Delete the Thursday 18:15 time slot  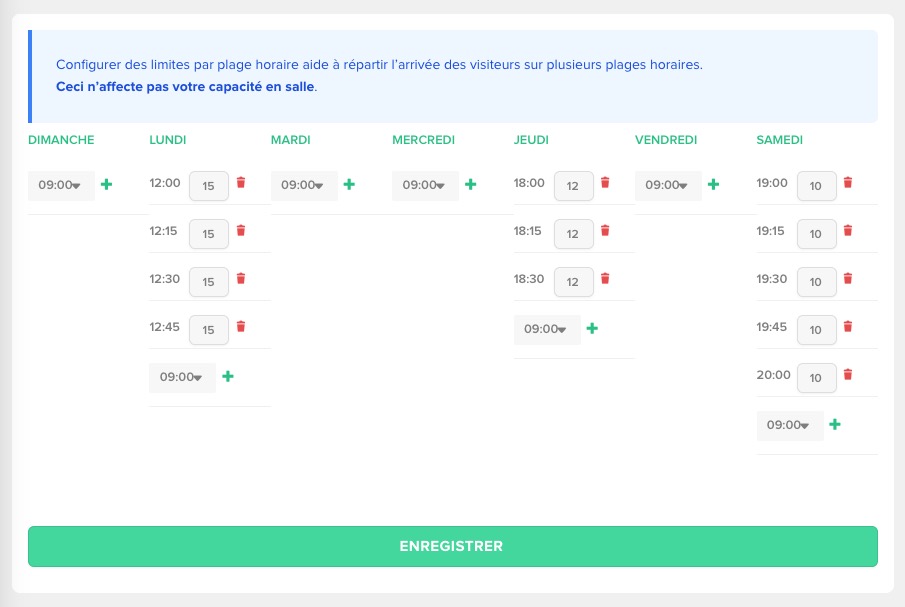pyautogui.click(x=604, y=231)
